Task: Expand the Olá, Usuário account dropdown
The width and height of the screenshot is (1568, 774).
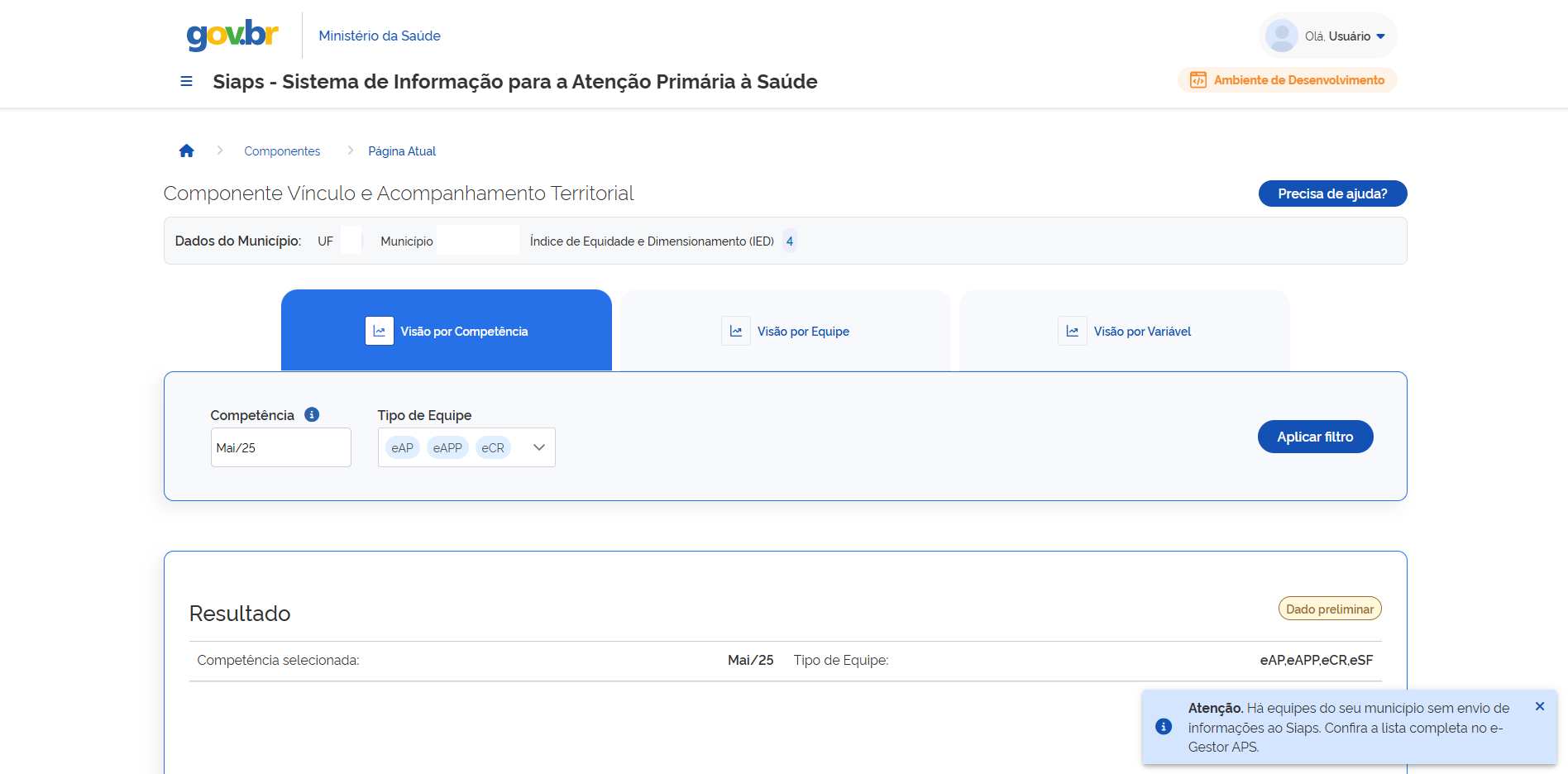Action: click(1380, 36)
